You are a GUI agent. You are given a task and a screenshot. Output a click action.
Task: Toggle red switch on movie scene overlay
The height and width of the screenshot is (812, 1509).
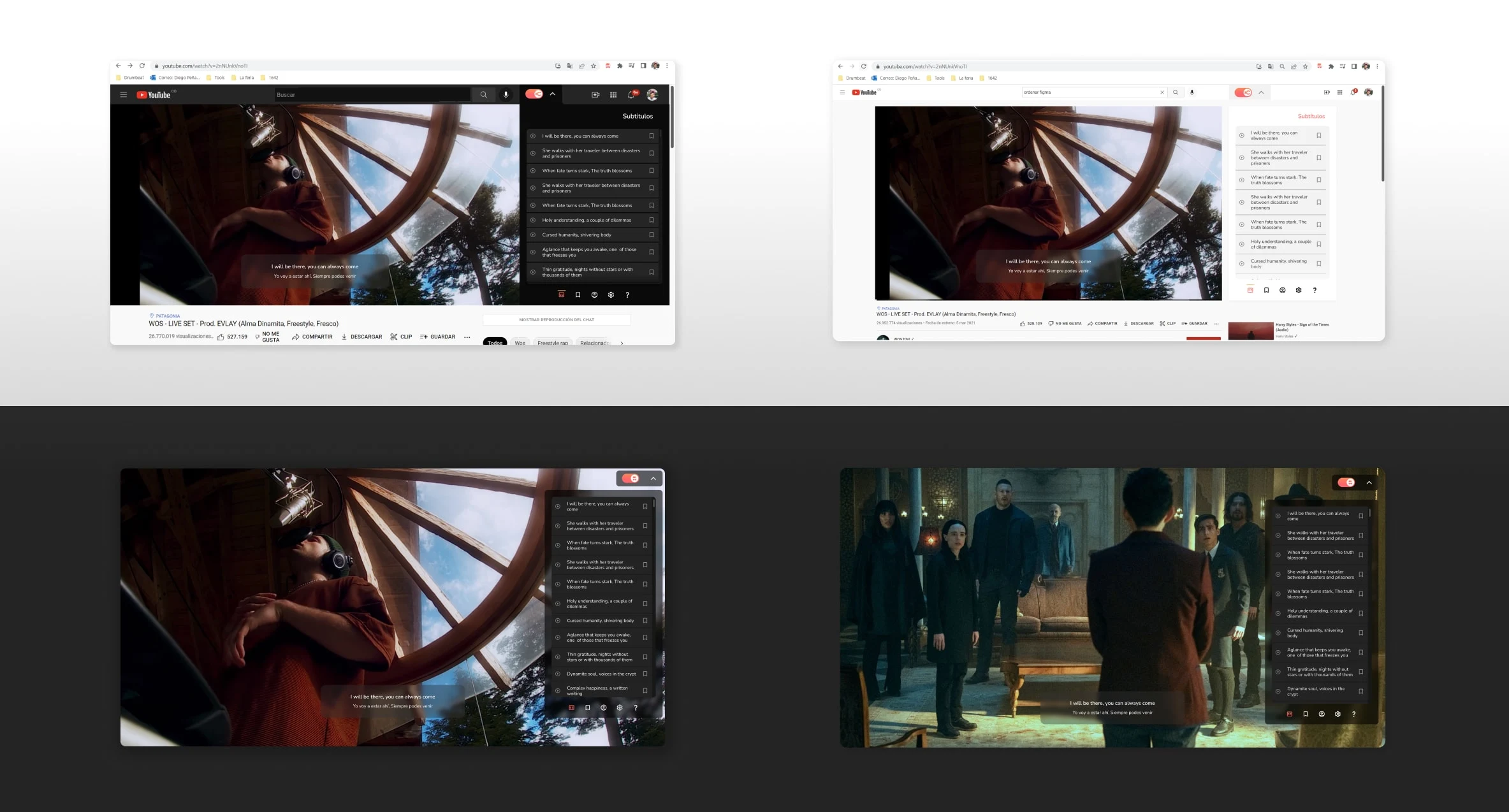tap(1346, 482)
